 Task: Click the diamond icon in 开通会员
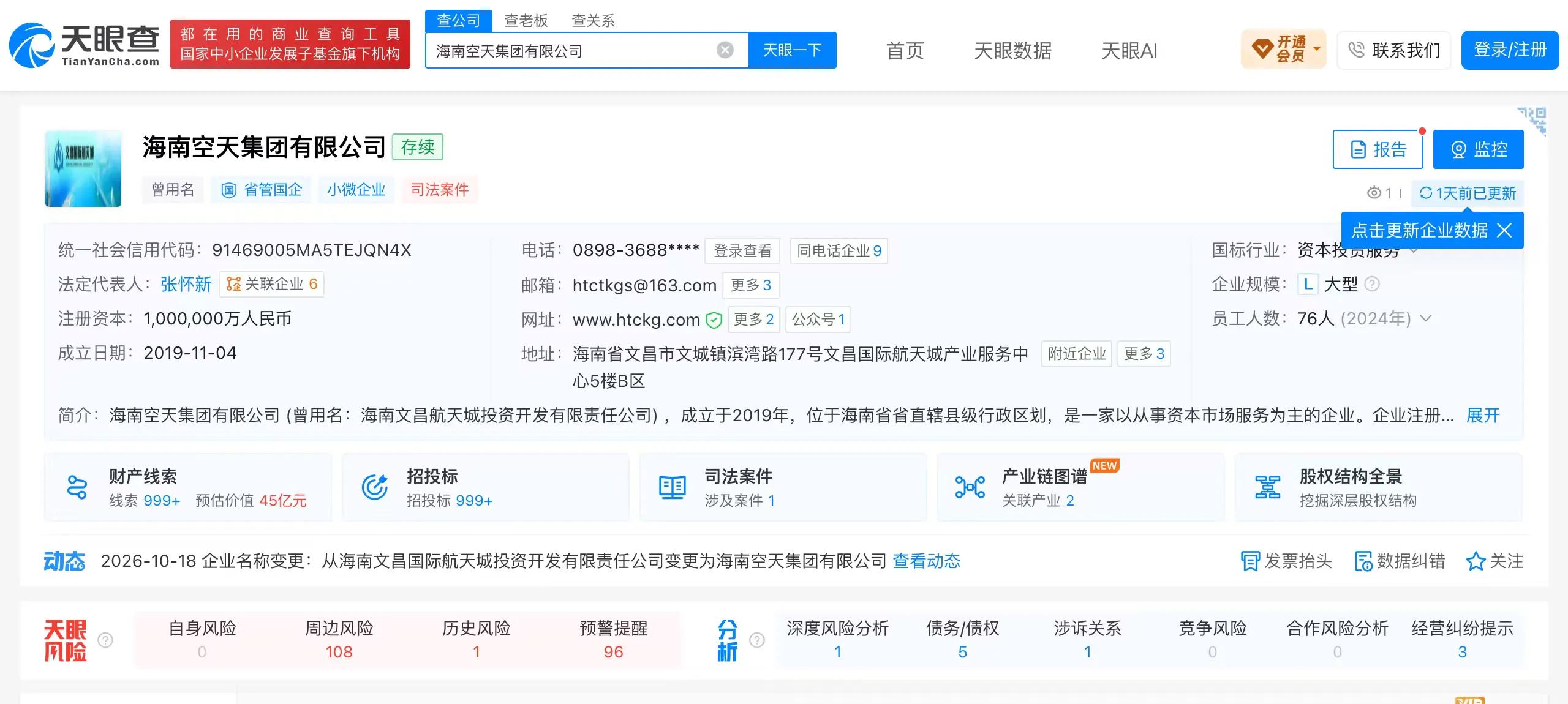(1262, 49)
